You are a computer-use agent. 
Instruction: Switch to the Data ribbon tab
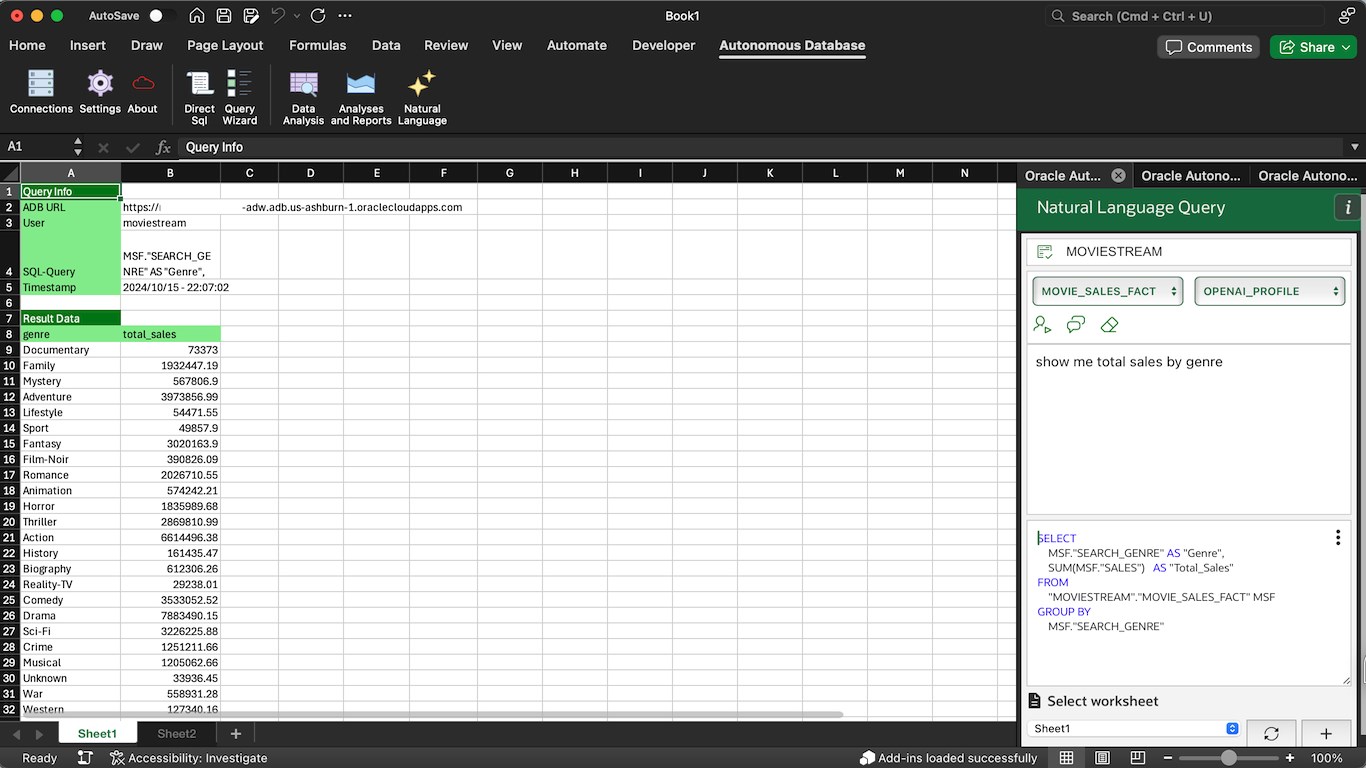point(386,45)
